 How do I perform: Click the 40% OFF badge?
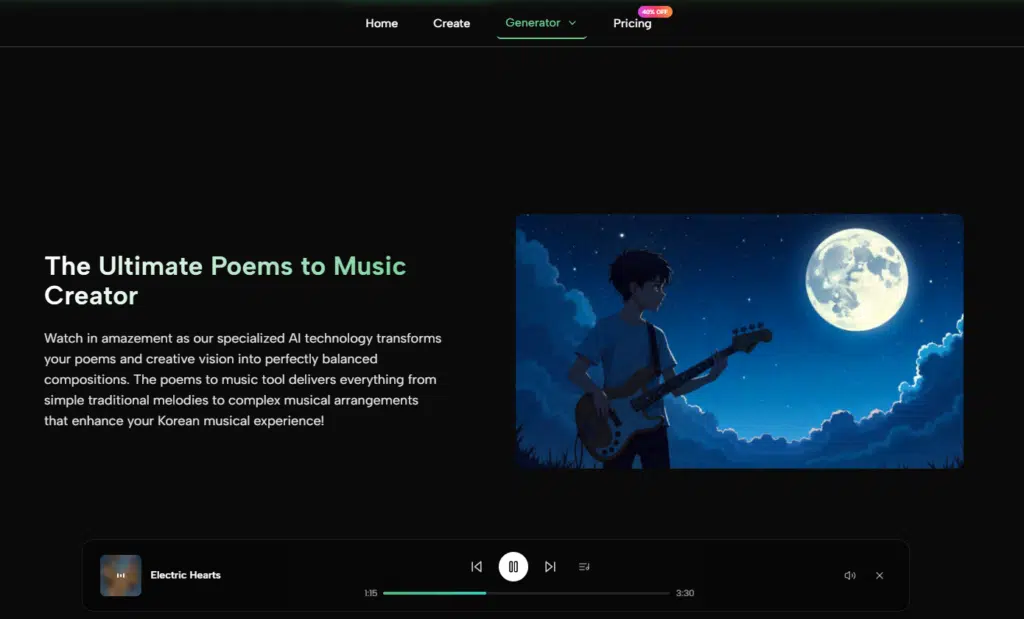click(x=655, y=12)
